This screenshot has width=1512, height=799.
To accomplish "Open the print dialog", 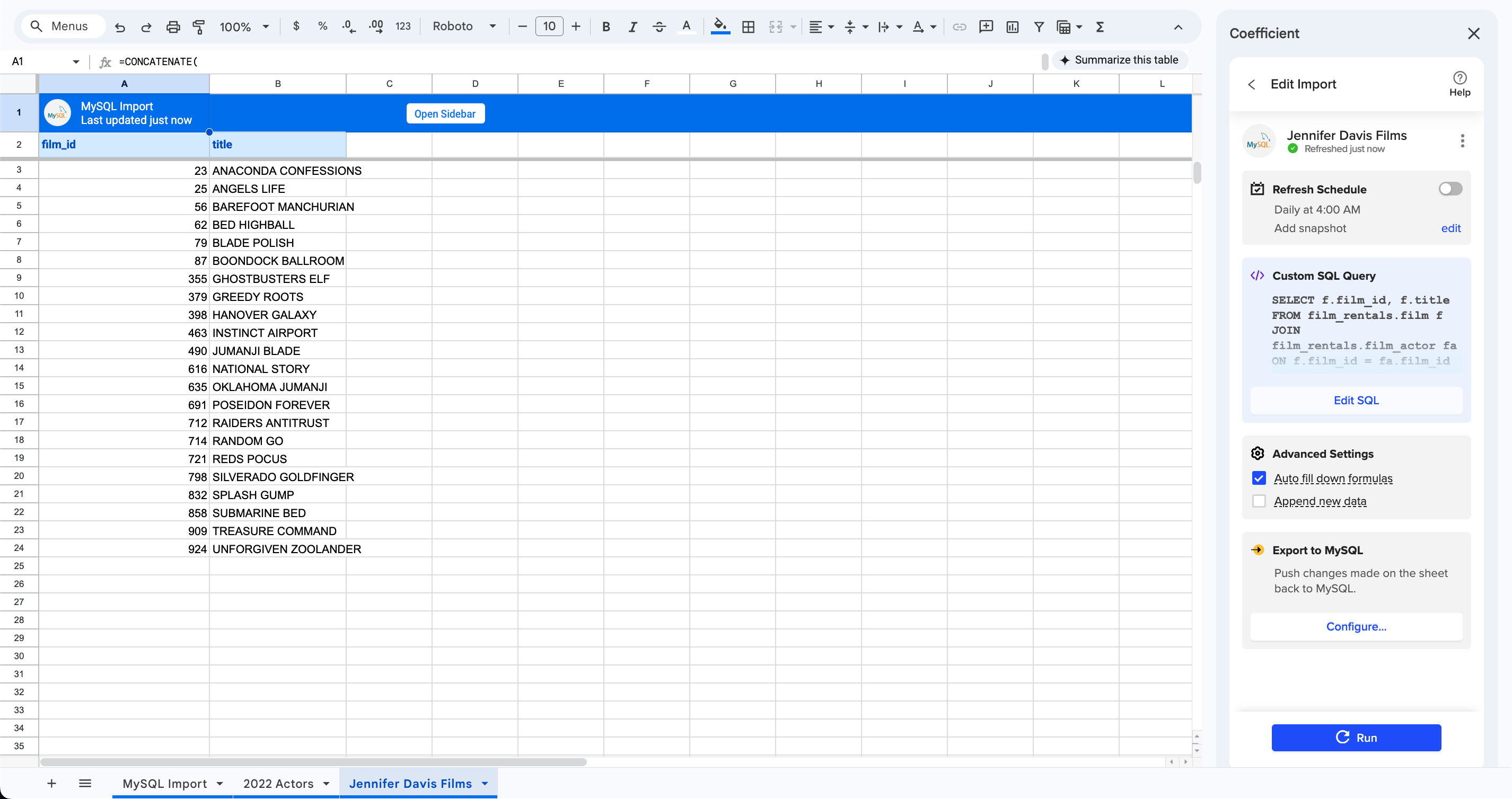I will [173, 26].
